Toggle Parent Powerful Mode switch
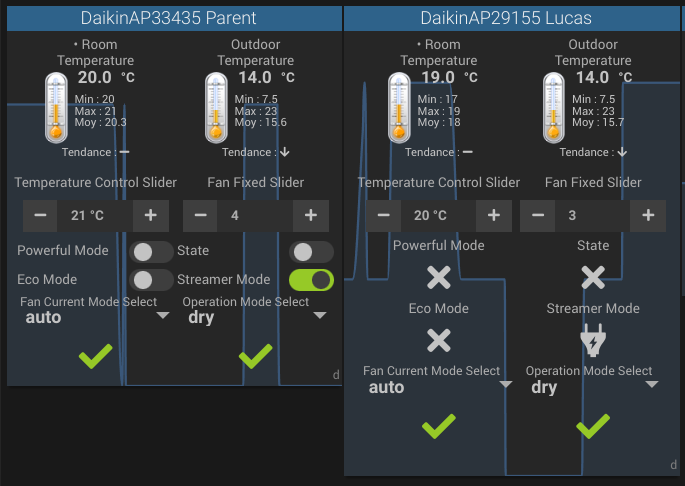This screenshot has width=685, height=486. tap(151, 252)
